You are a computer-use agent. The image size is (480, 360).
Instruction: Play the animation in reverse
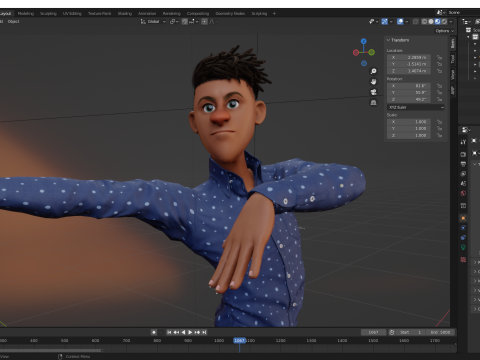click(x=183, y=332)
